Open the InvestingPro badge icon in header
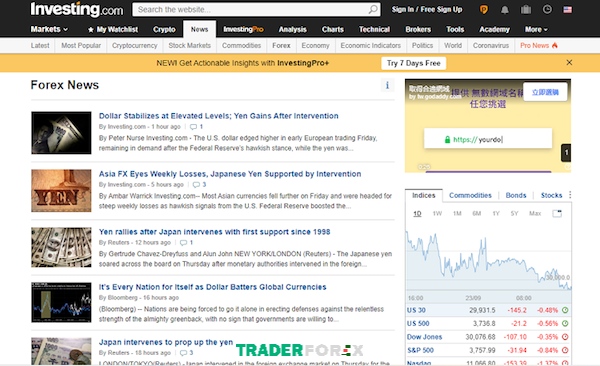 (484, 10)
